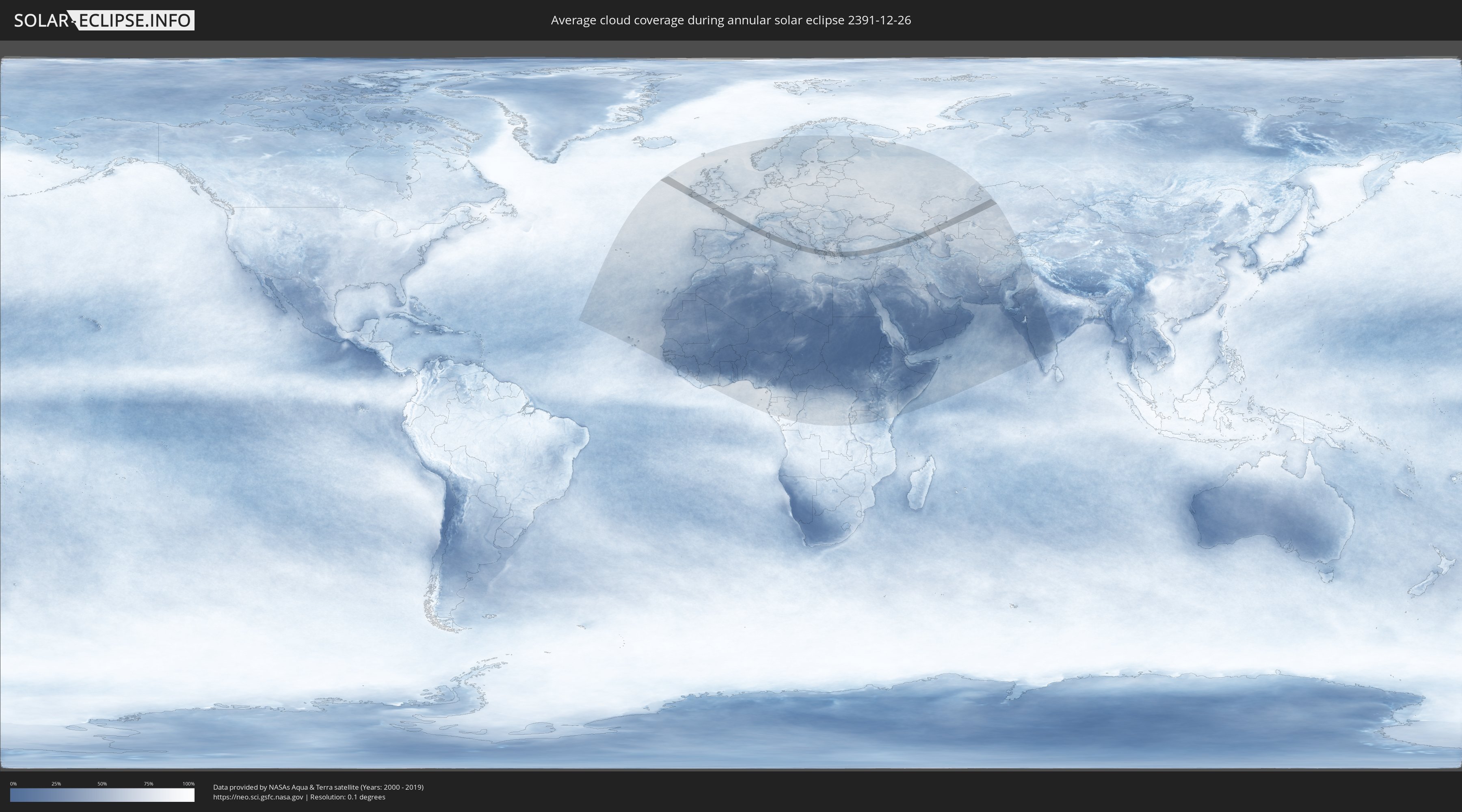This screenshot has width=1462, height=812.
Task: Click the 50% legend label
Action: tap(102, 784)
